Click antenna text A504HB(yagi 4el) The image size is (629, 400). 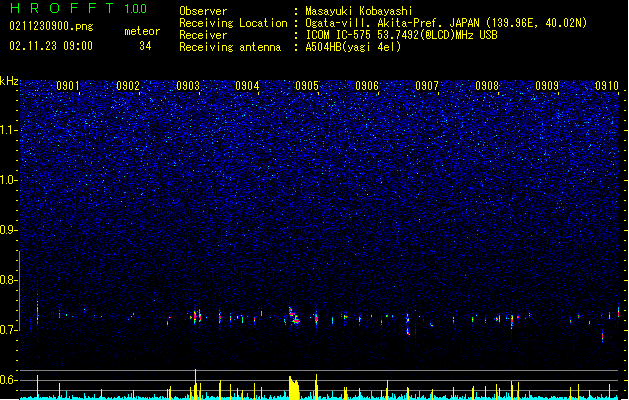pos(353,47)
